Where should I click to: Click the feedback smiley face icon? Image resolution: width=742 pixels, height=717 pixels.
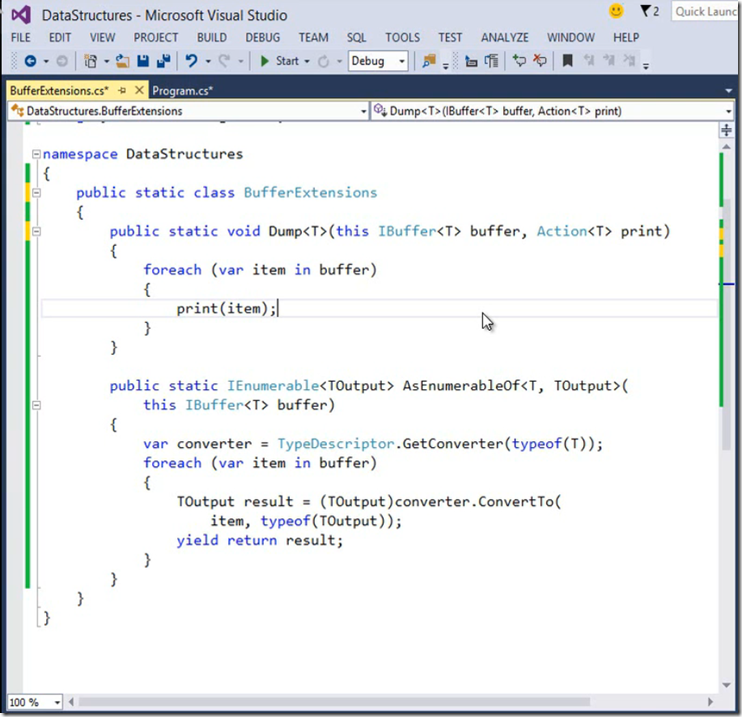pyautogui.click(x=616, y=11)
